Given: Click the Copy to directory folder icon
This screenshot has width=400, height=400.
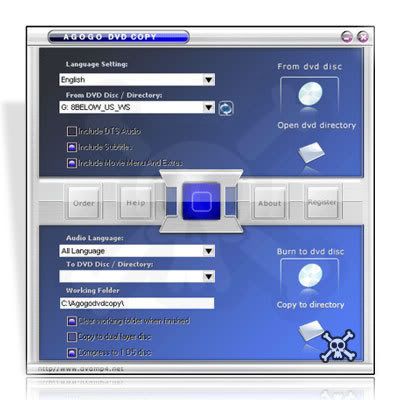Looking at the screenshot, I should point(311,330).
